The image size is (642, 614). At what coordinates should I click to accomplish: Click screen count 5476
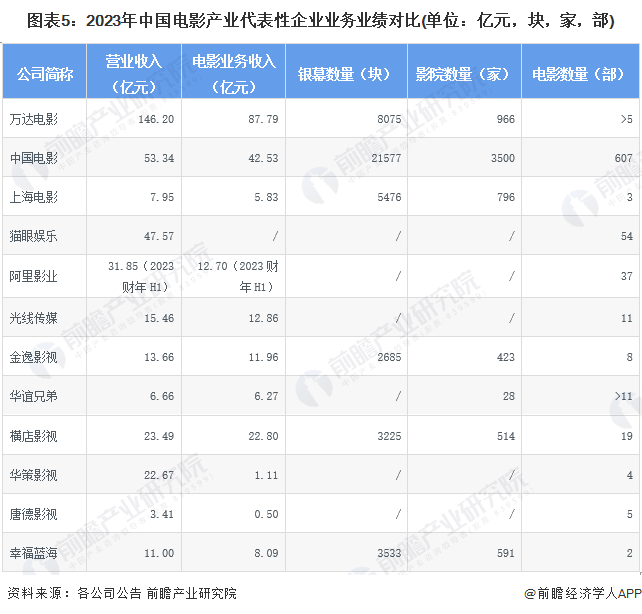click(389, 197)
